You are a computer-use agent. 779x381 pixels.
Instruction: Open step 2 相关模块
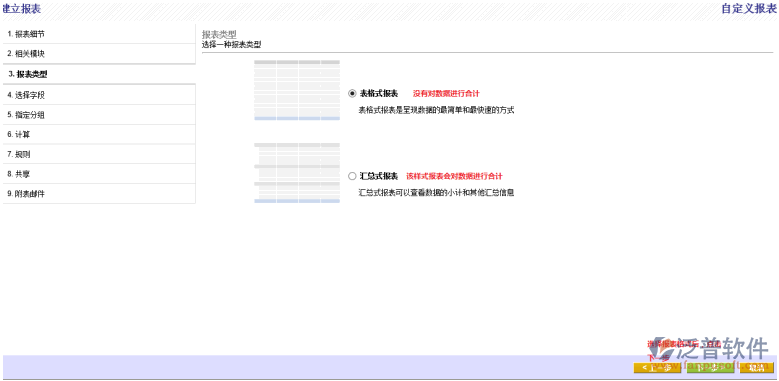coord(99,54)
